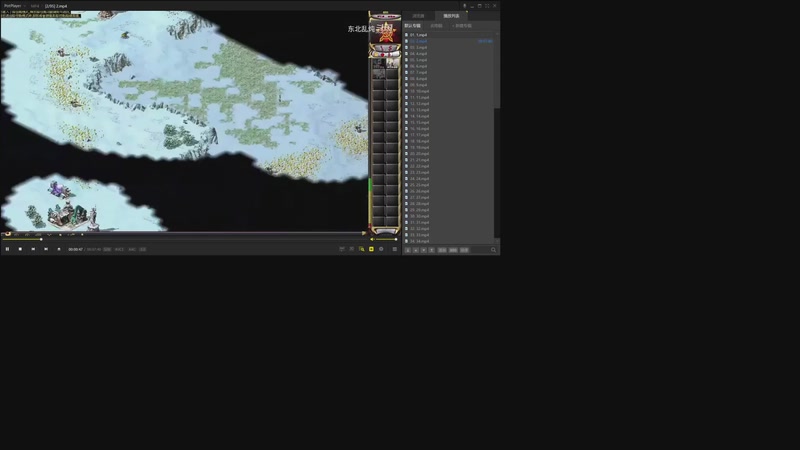Click the second status badge after the time display
800x450 pixels.
(119, 249)
